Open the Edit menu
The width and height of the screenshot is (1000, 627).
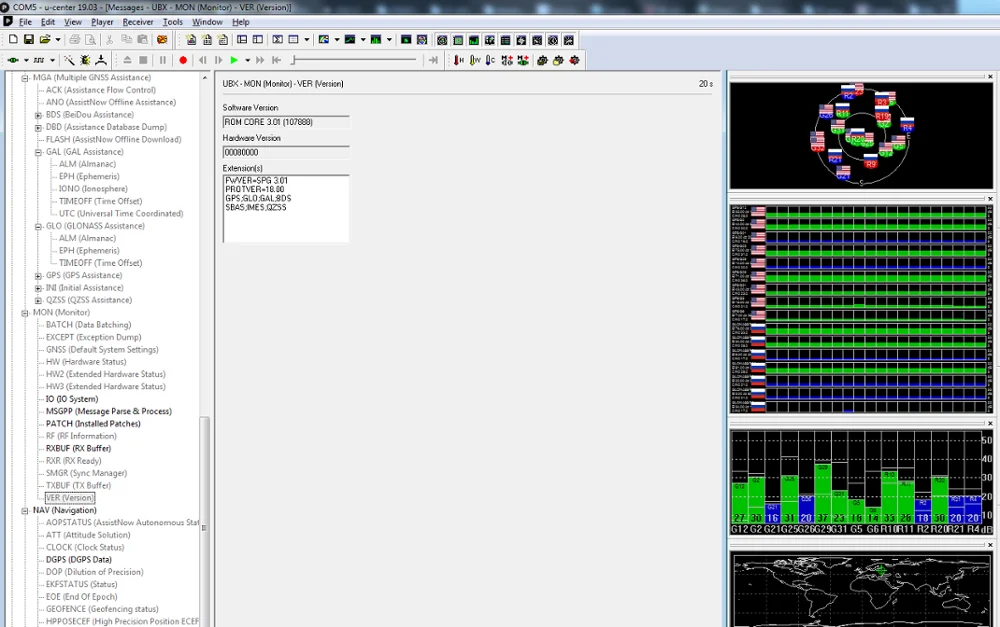tap(48, 22)
